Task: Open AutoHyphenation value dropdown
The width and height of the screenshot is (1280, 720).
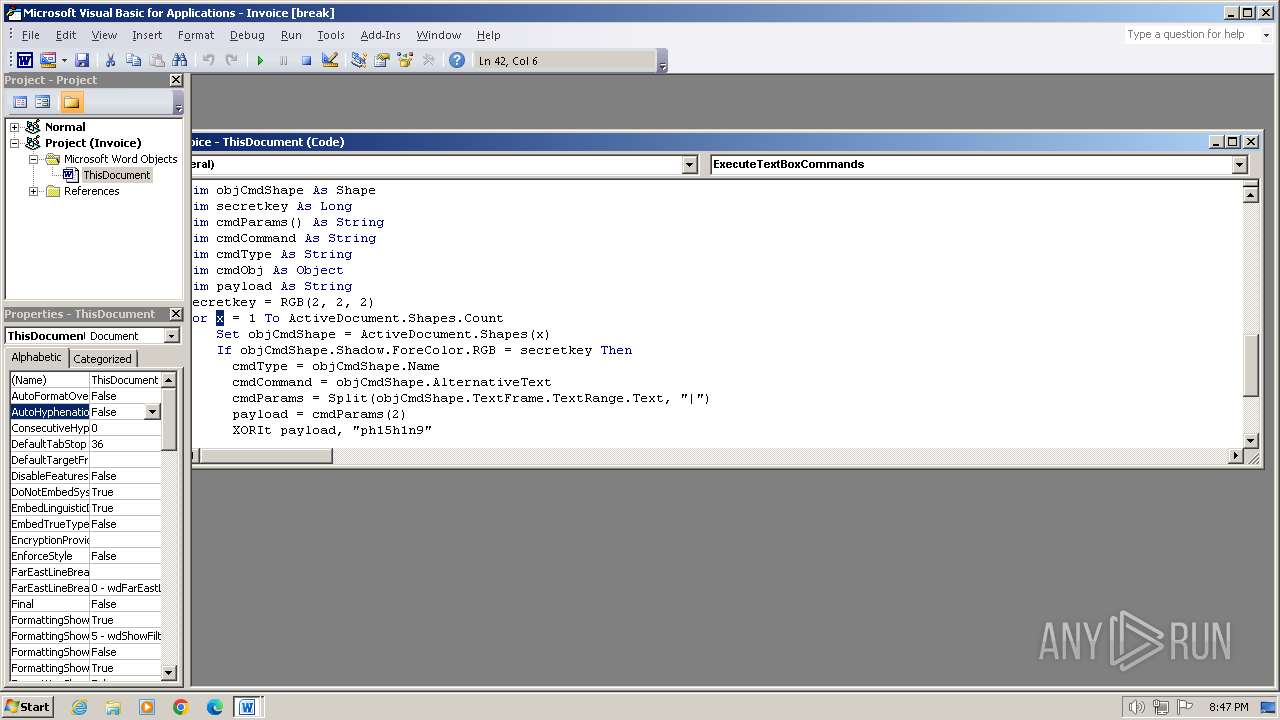Action: tap(152, 412)
